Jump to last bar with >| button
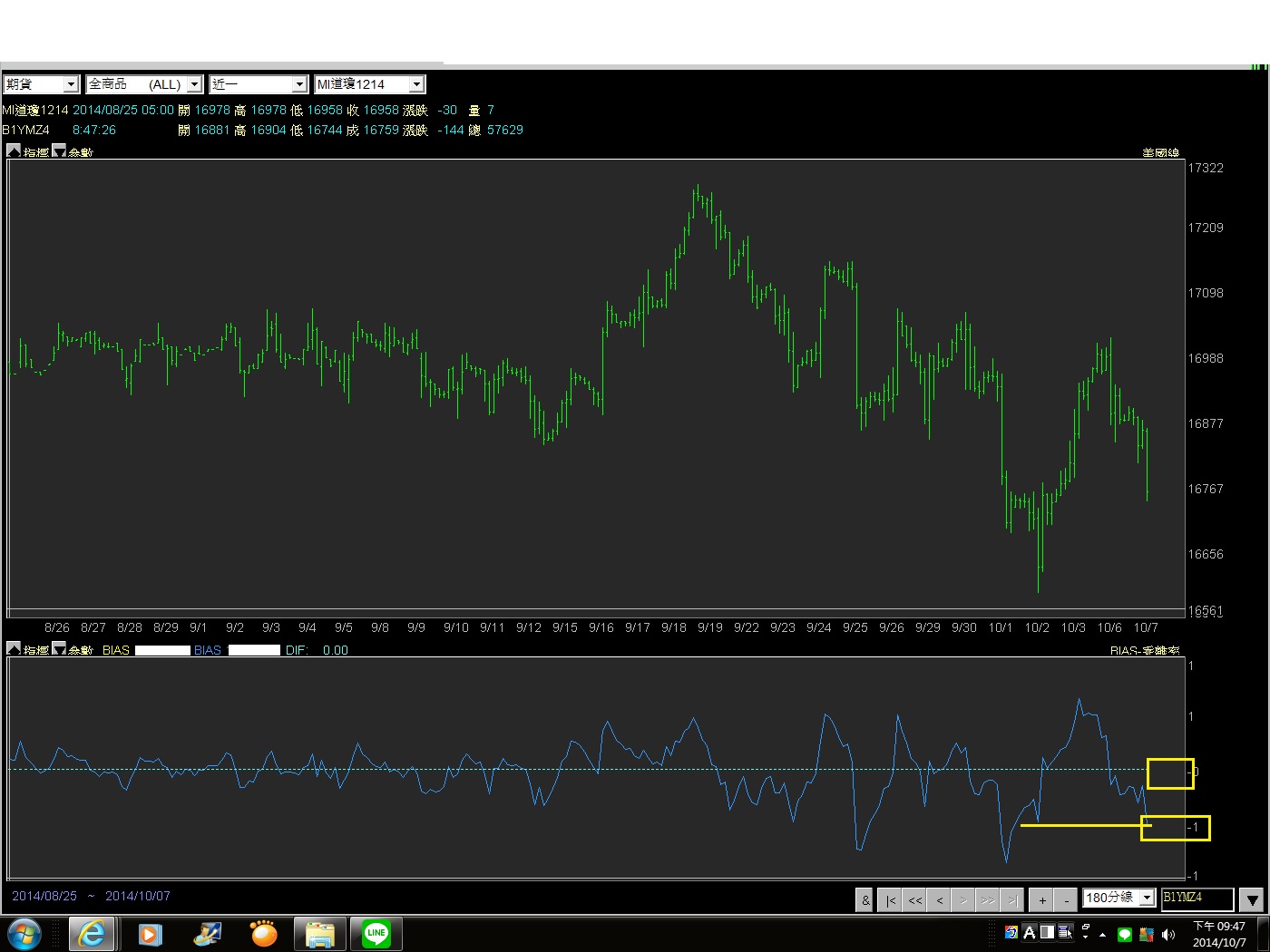 coord(1012,899)
